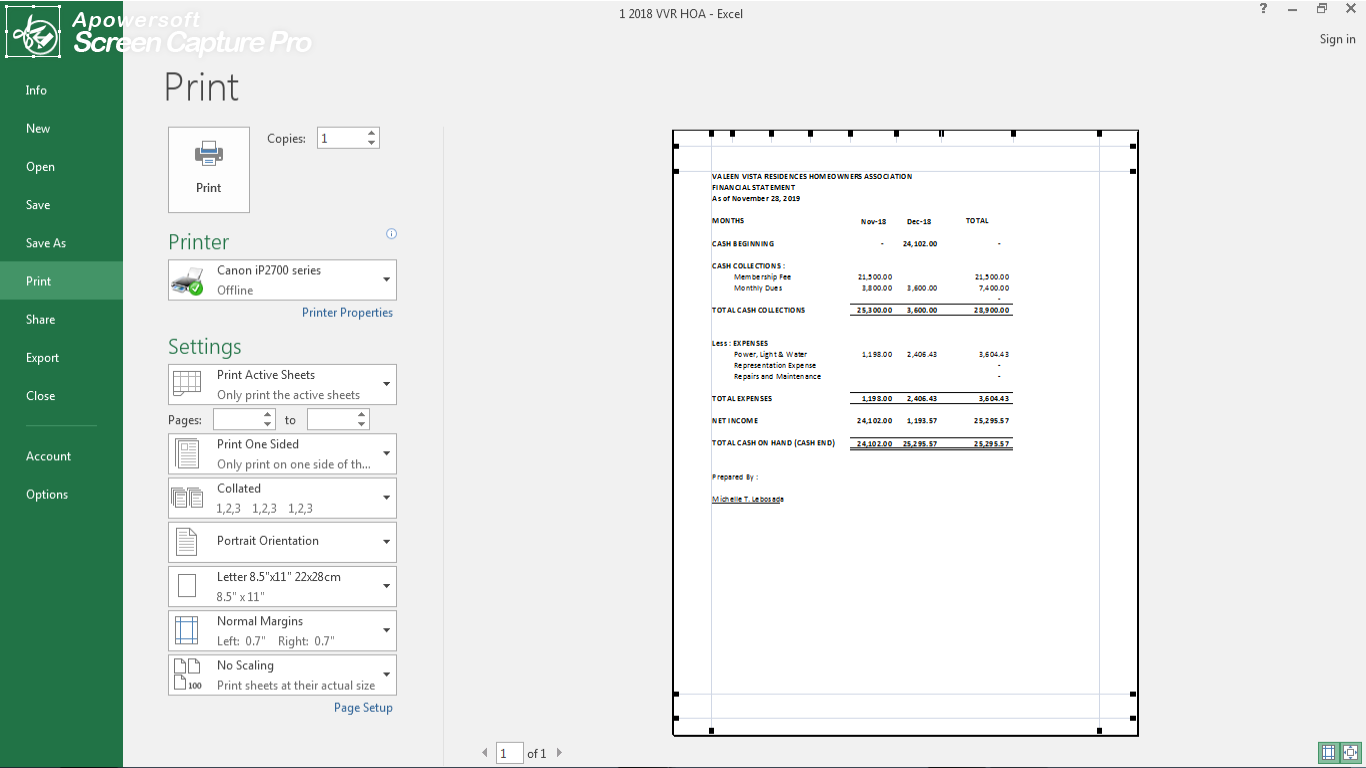Click "FINANCIAL STATEMENT" in the preview

(x=754, y=187)
